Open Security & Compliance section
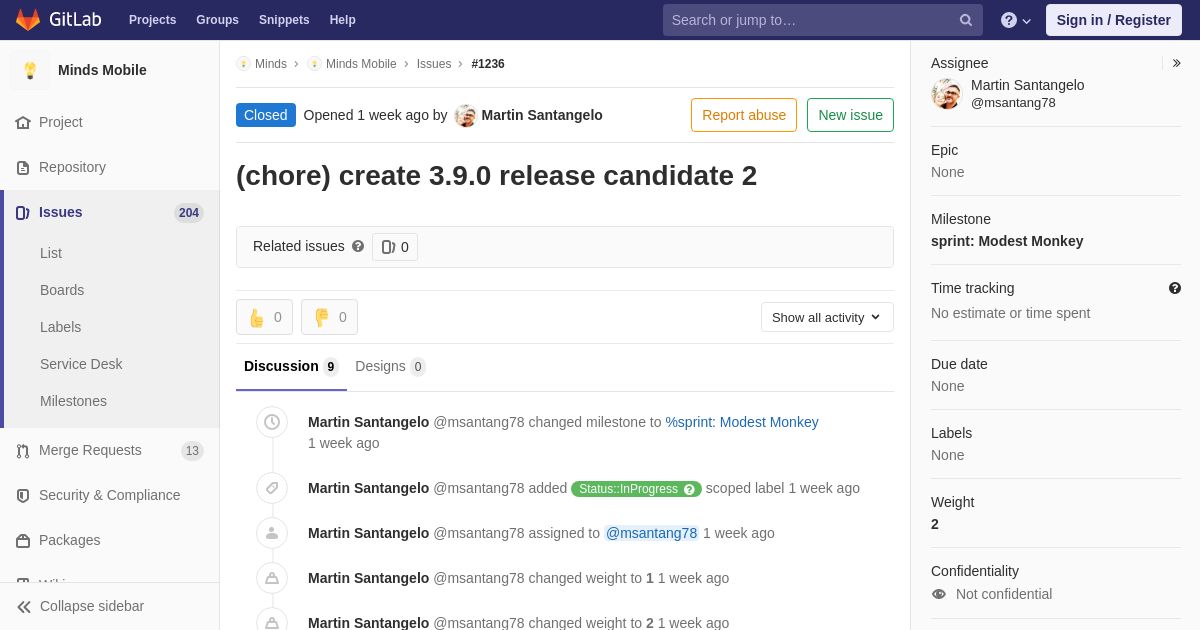Screen dimensions: 1200x630 [110, 495]
